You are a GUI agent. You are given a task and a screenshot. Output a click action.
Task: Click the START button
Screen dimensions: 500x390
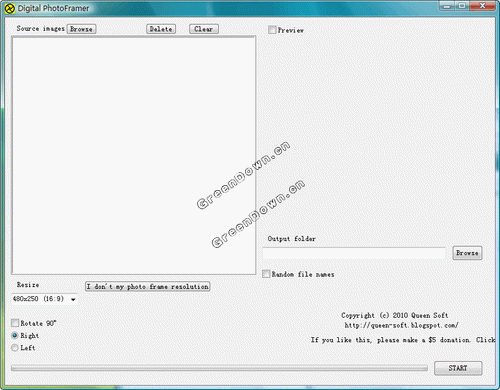(458, 368)
